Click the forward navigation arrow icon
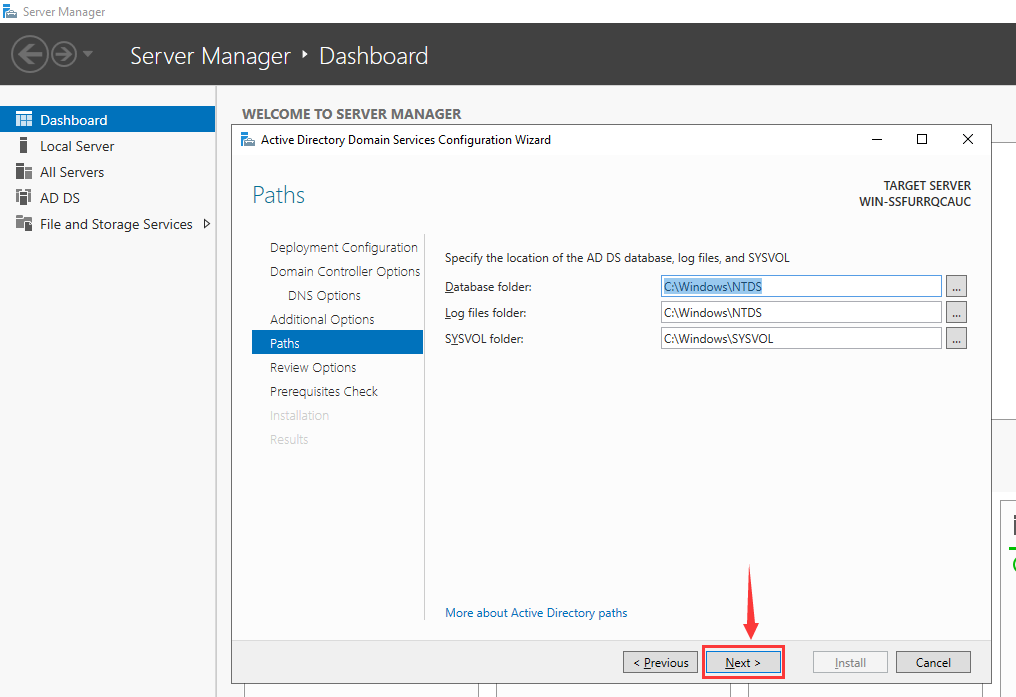The height and width of the screenshot is (697, 1016). point(64,54)
